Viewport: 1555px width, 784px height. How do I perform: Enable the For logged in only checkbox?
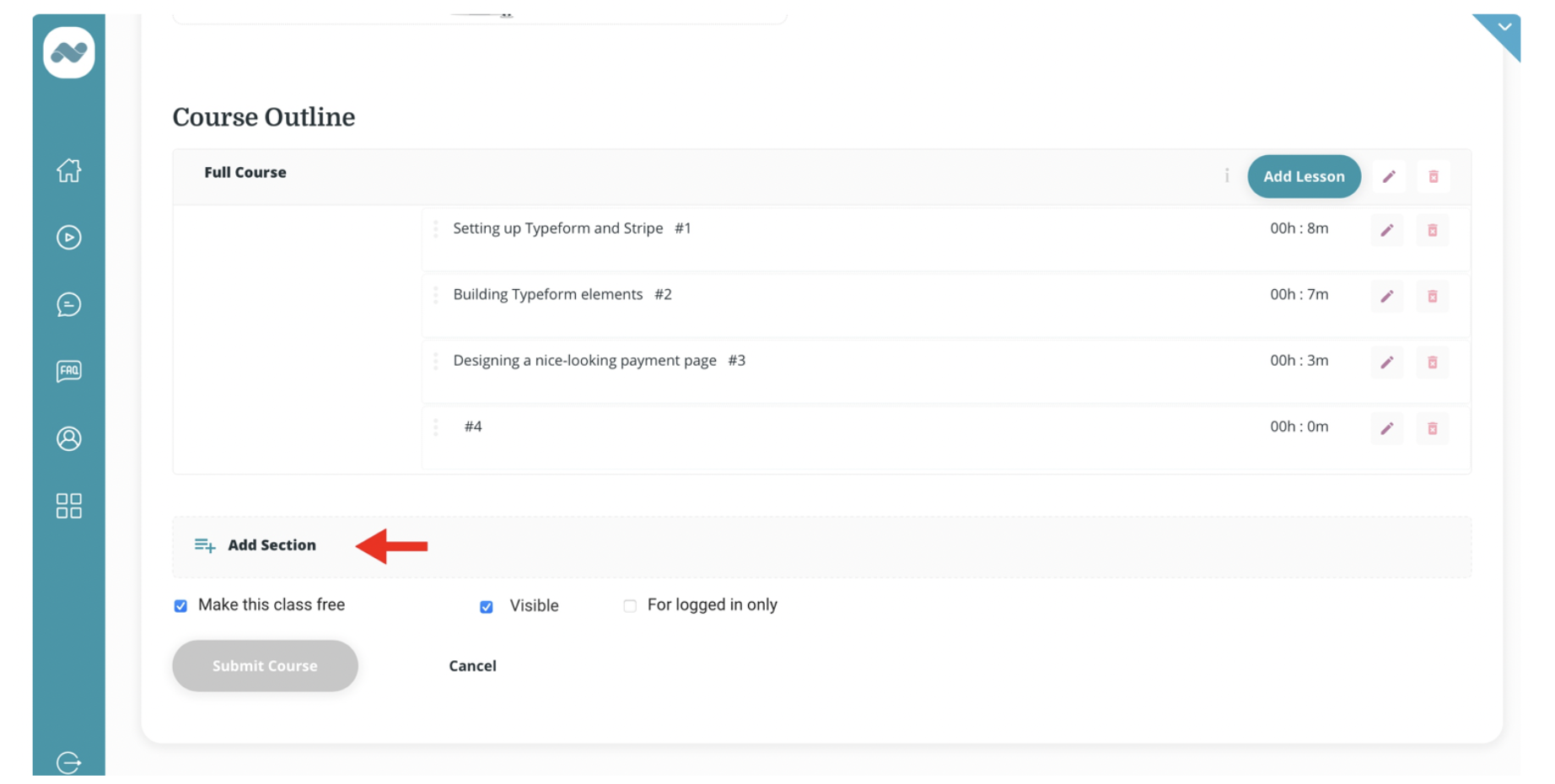click(630, 606)
